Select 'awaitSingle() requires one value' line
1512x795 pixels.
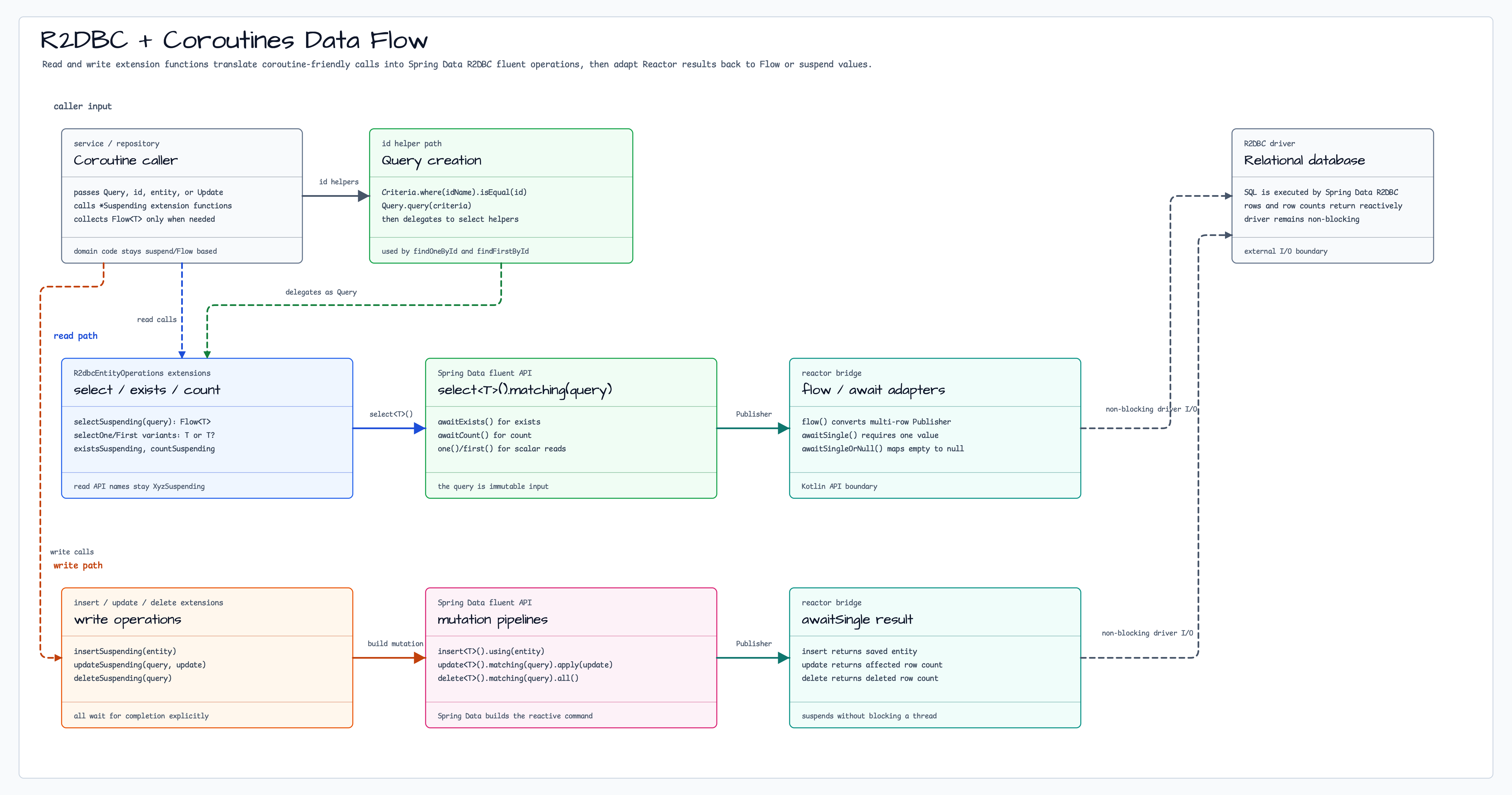pos(870,435)
